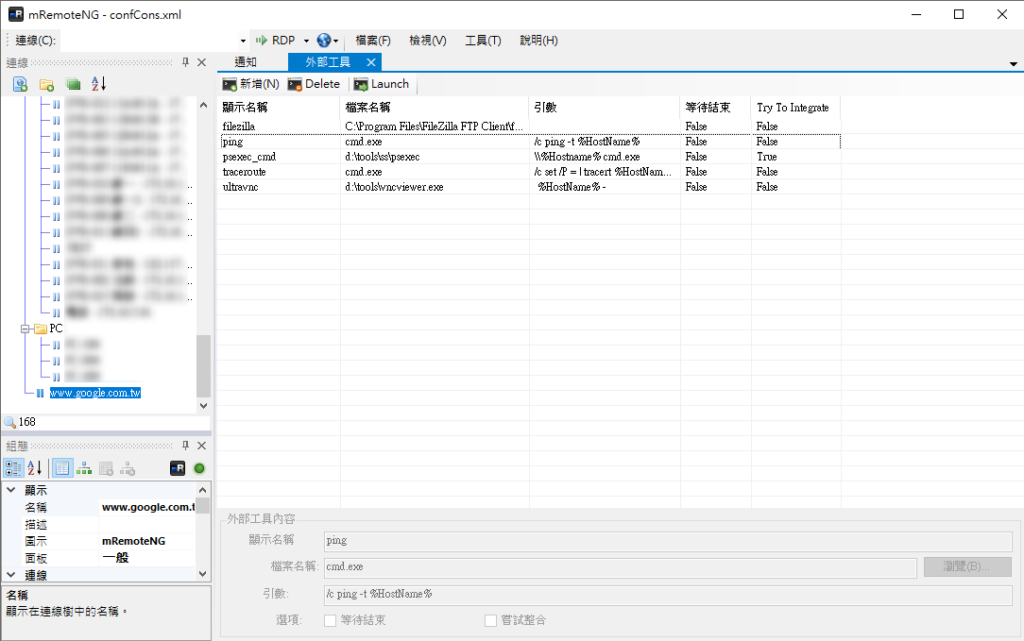This screenshot has height=641, width=1024.
Task: Close the 外部工具 tab
Action: 371,62
